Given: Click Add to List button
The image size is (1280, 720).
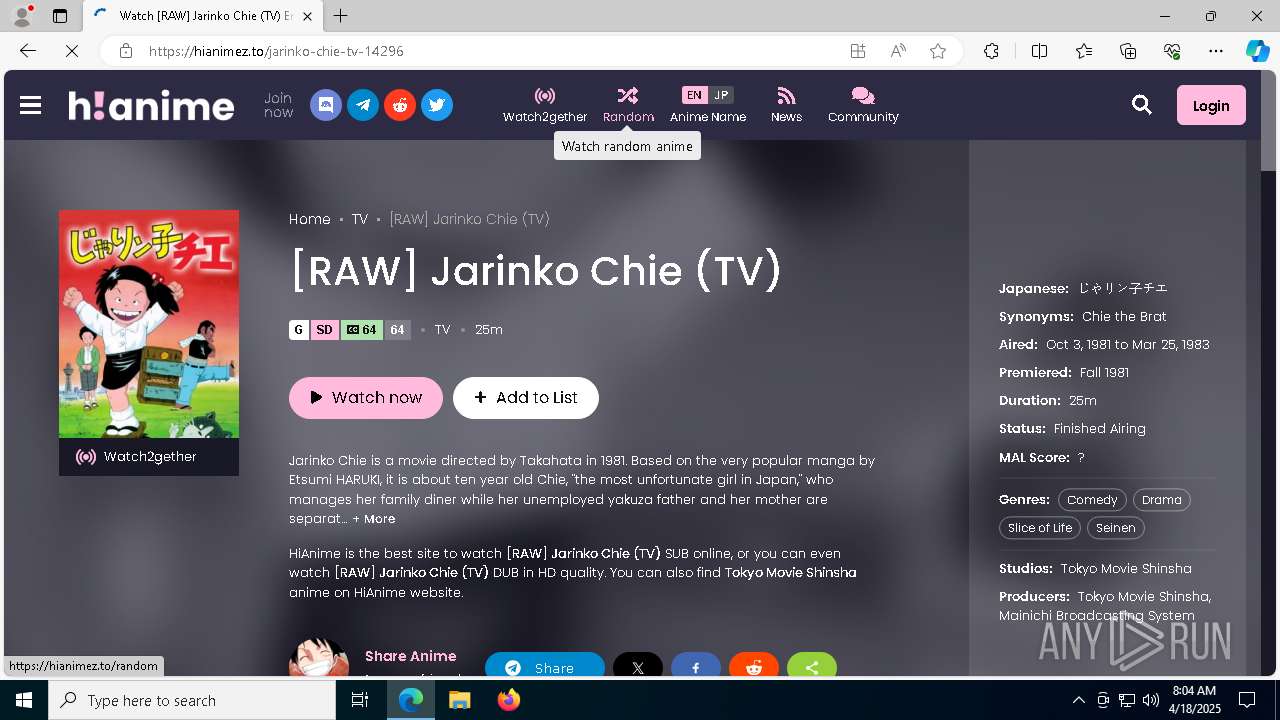Looking at the screenshot, I should (x=526, y=397).
